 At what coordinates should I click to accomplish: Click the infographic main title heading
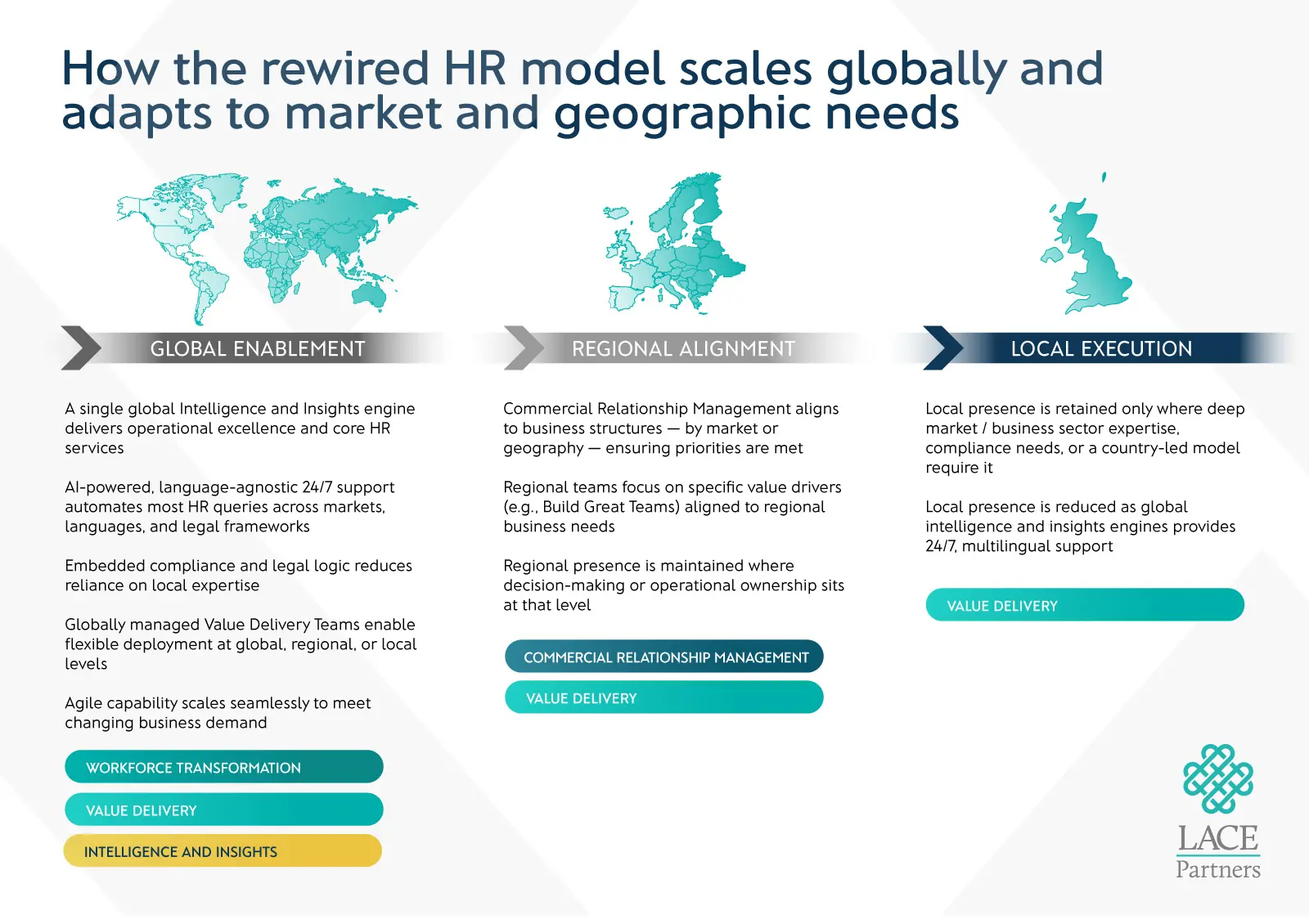click(582, 90)
